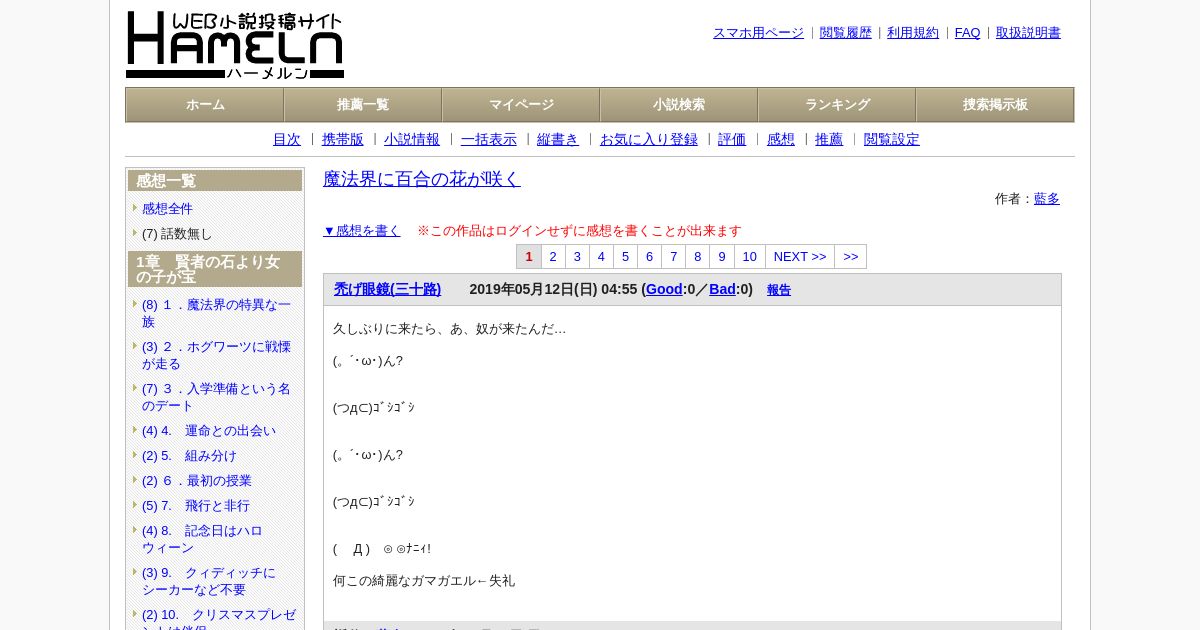Open 閲覧設定 in the sub-menu
Image resolution: width=1200 pixels, height=630 pixels.
pyautogui.click(x=892, y=140)
